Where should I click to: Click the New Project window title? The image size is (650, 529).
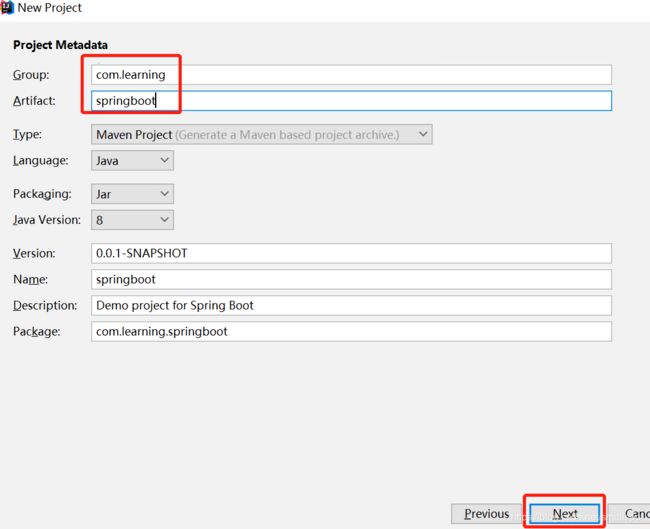coord(50,7)
